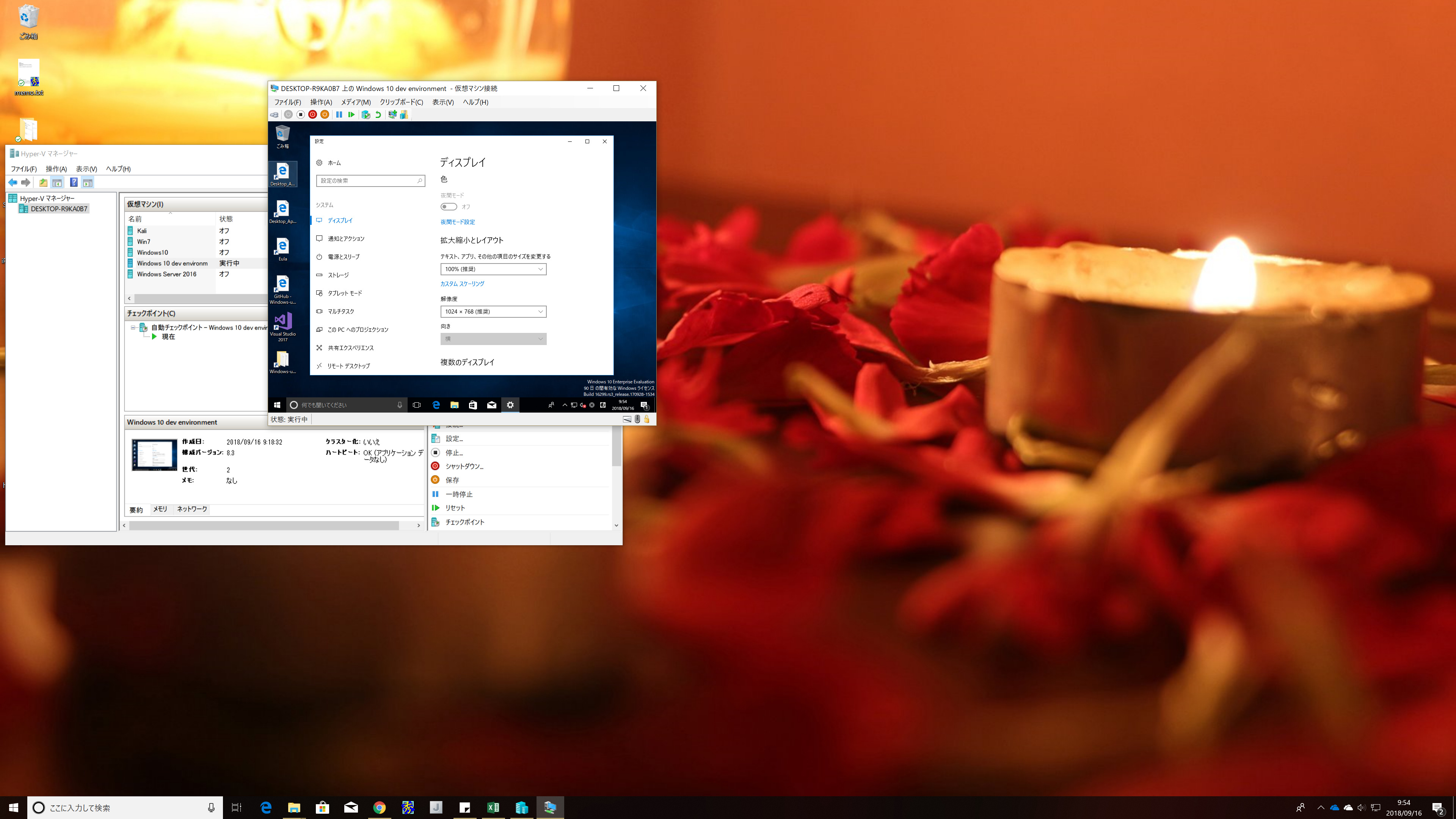1456x819 pixels.
Task: Click the Checkpoint icon in the VM toolbar
Action: pyautogui.click(x=366, y=115)
